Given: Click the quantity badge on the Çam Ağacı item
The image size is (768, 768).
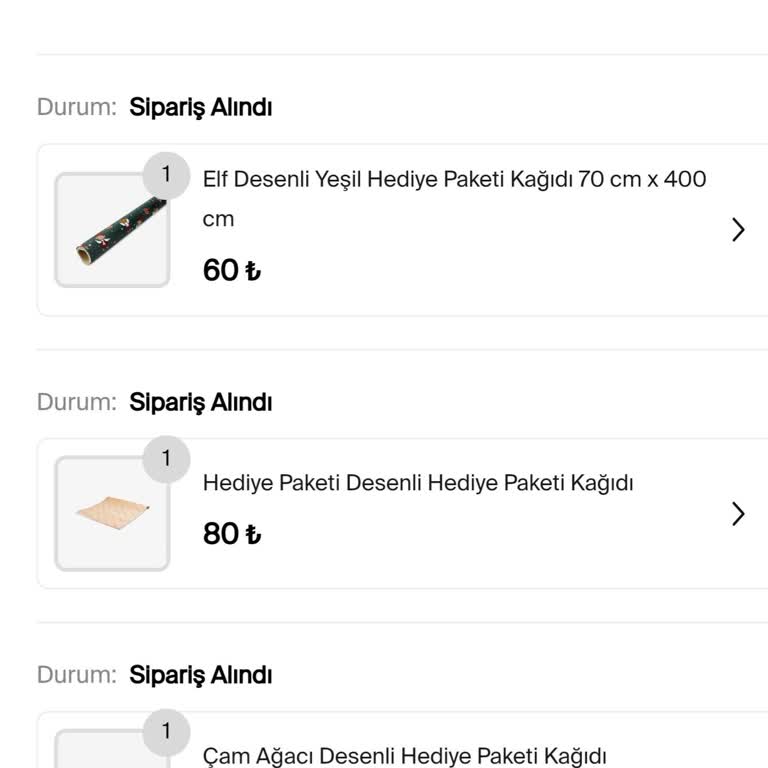Looking at the screenshot, I should (x=167, y=732).
